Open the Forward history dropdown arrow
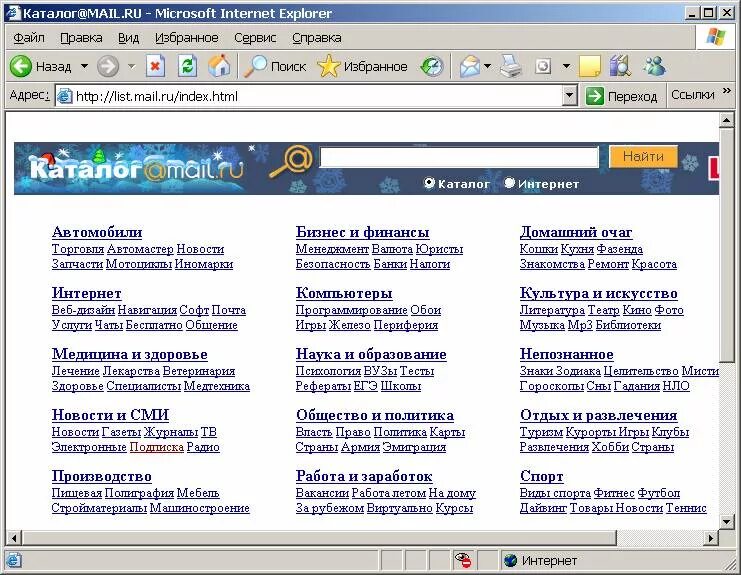The image size is (741, 575). pyautogui.click(x=132, y=66)
